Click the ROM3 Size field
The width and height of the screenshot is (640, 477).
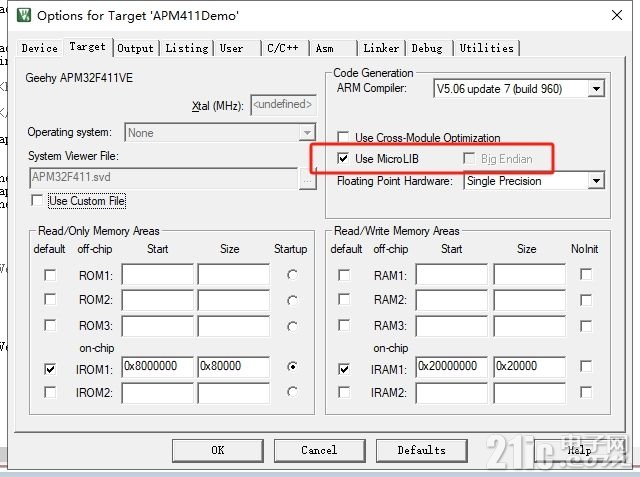click(x=233, y=326)
